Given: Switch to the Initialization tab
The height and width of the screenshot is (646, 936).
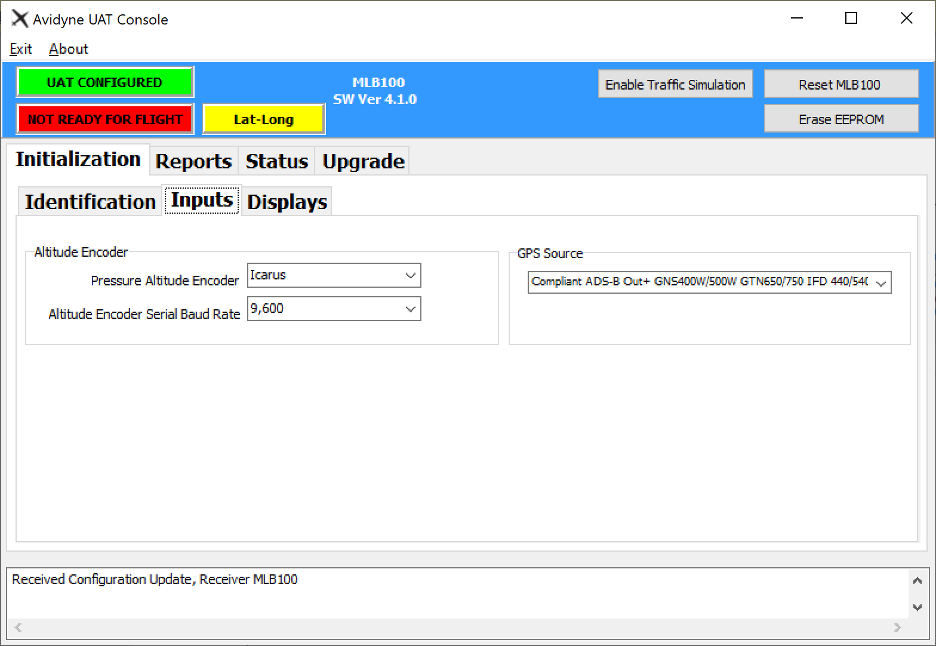Looking at the screenshot, I should click(78, 159).
